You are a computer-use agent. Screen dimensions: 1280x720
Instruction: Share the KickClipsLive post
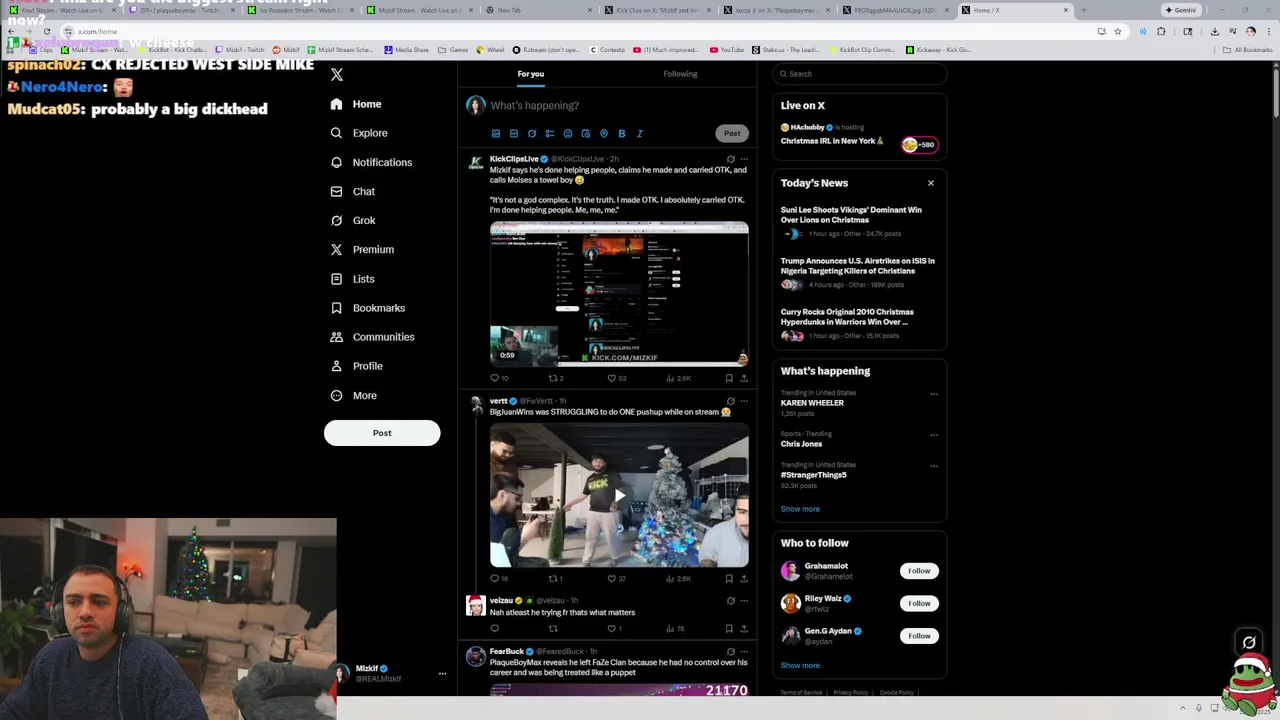[743, 378]
